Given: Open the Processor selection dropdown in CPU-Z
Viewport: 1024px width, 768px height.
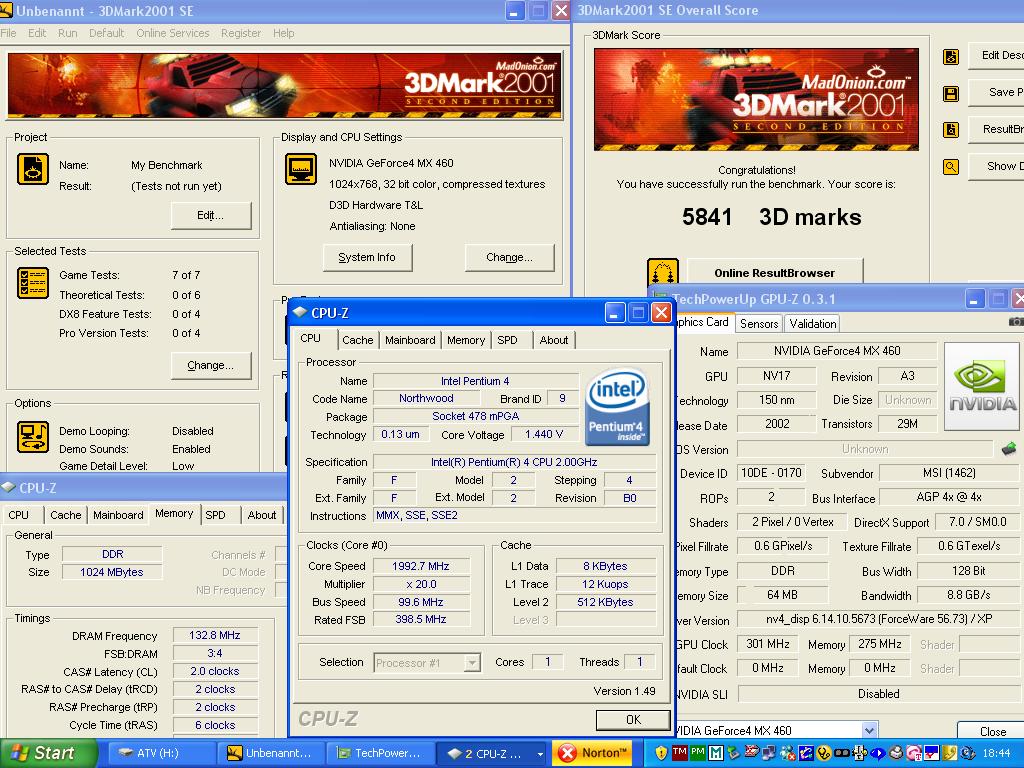Looking at the screenshot, I should [x=472, y=663].
